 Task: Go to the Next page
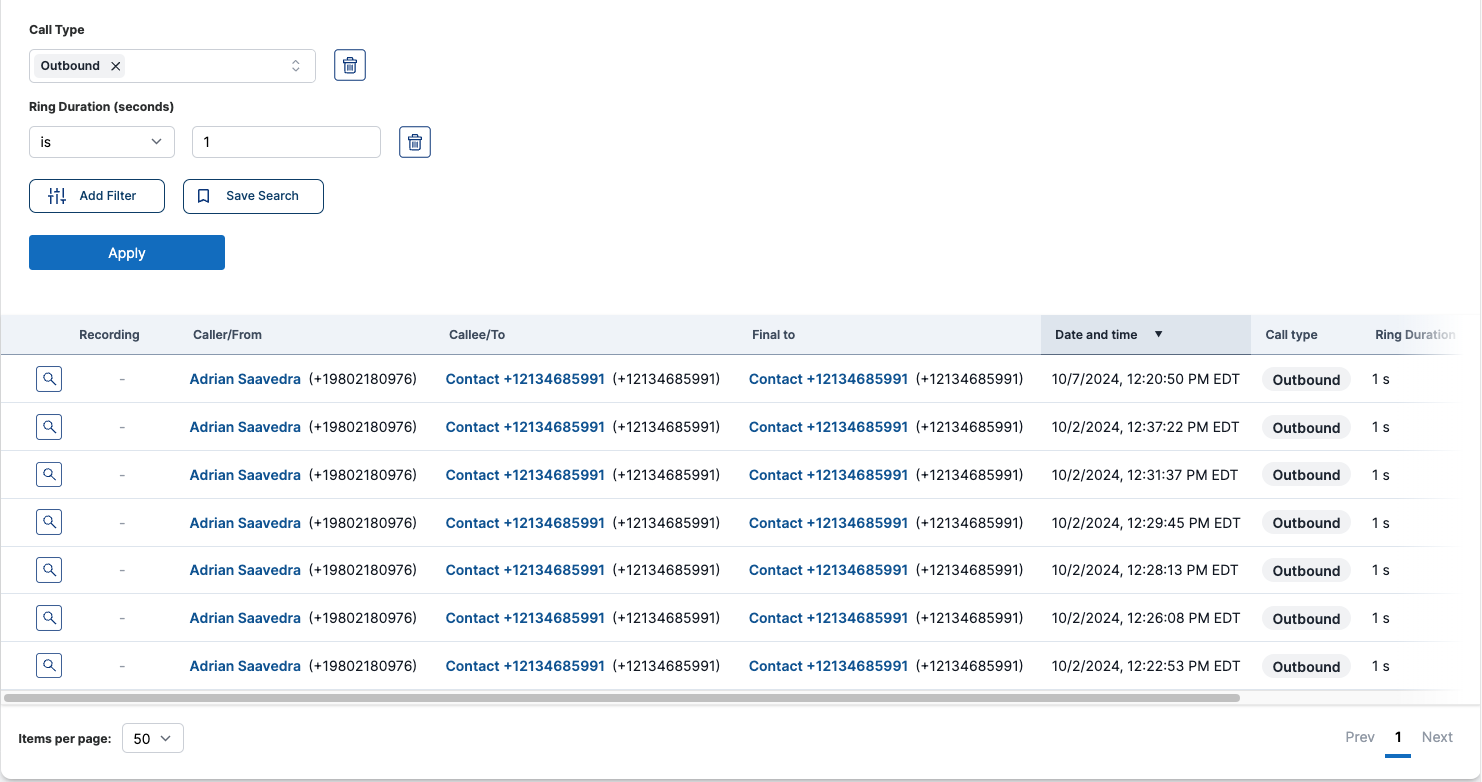[x=1437, y=737]
